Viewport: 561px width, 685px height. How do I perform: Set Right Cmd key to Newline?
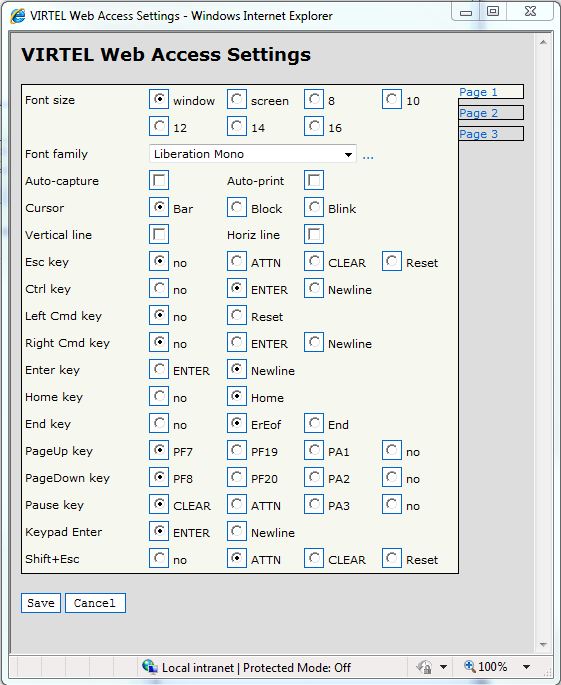pos(314,342)
